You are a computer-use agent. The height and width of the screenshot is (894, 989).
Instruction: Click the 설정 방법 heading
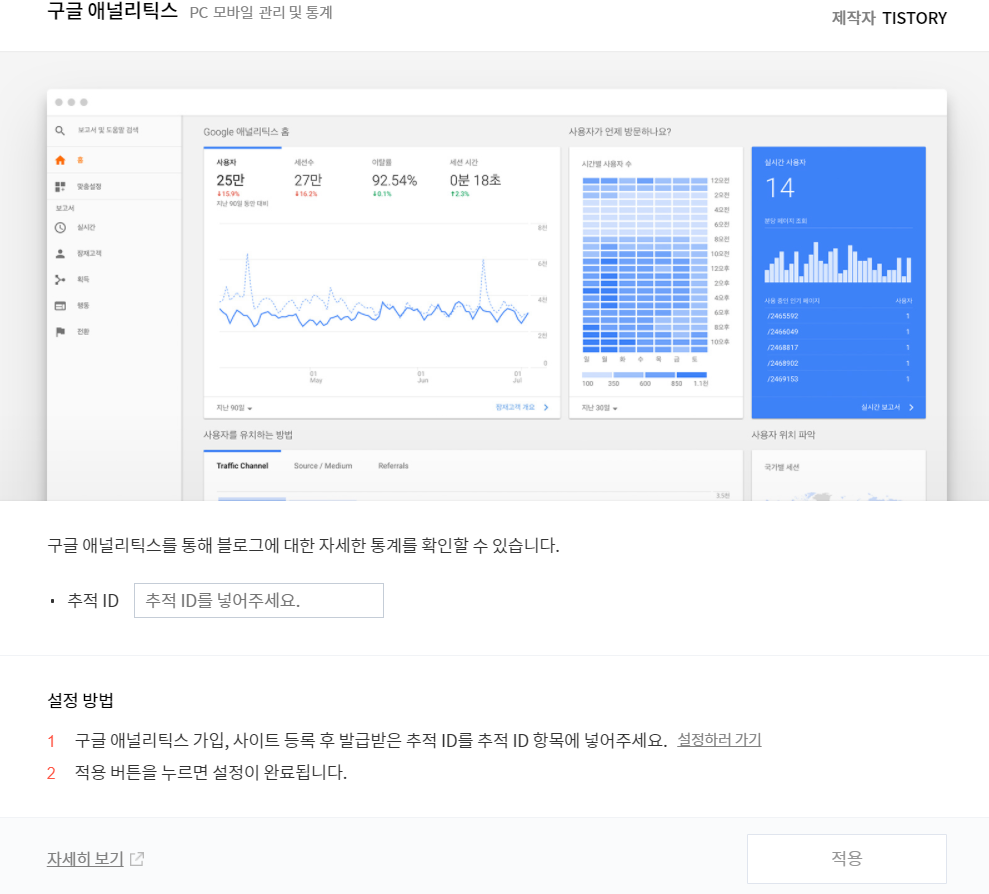81,700
